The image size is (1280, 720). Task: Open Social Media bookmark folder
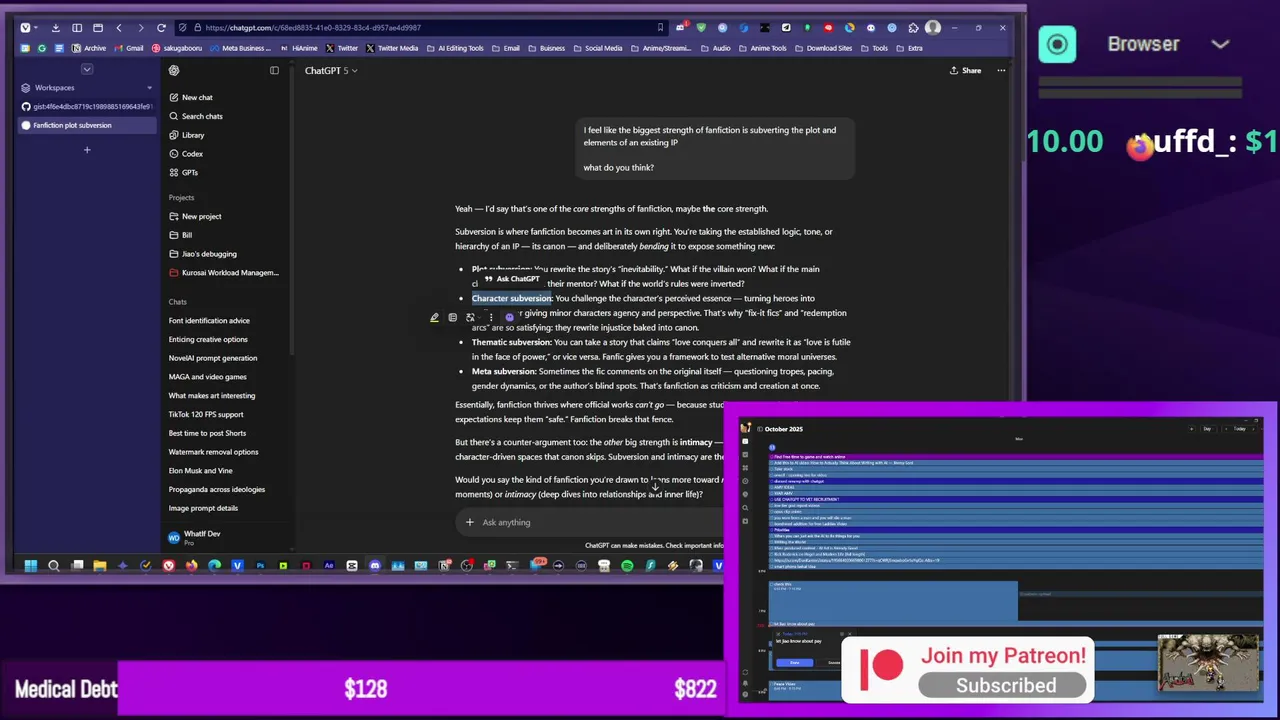point(597,48)
